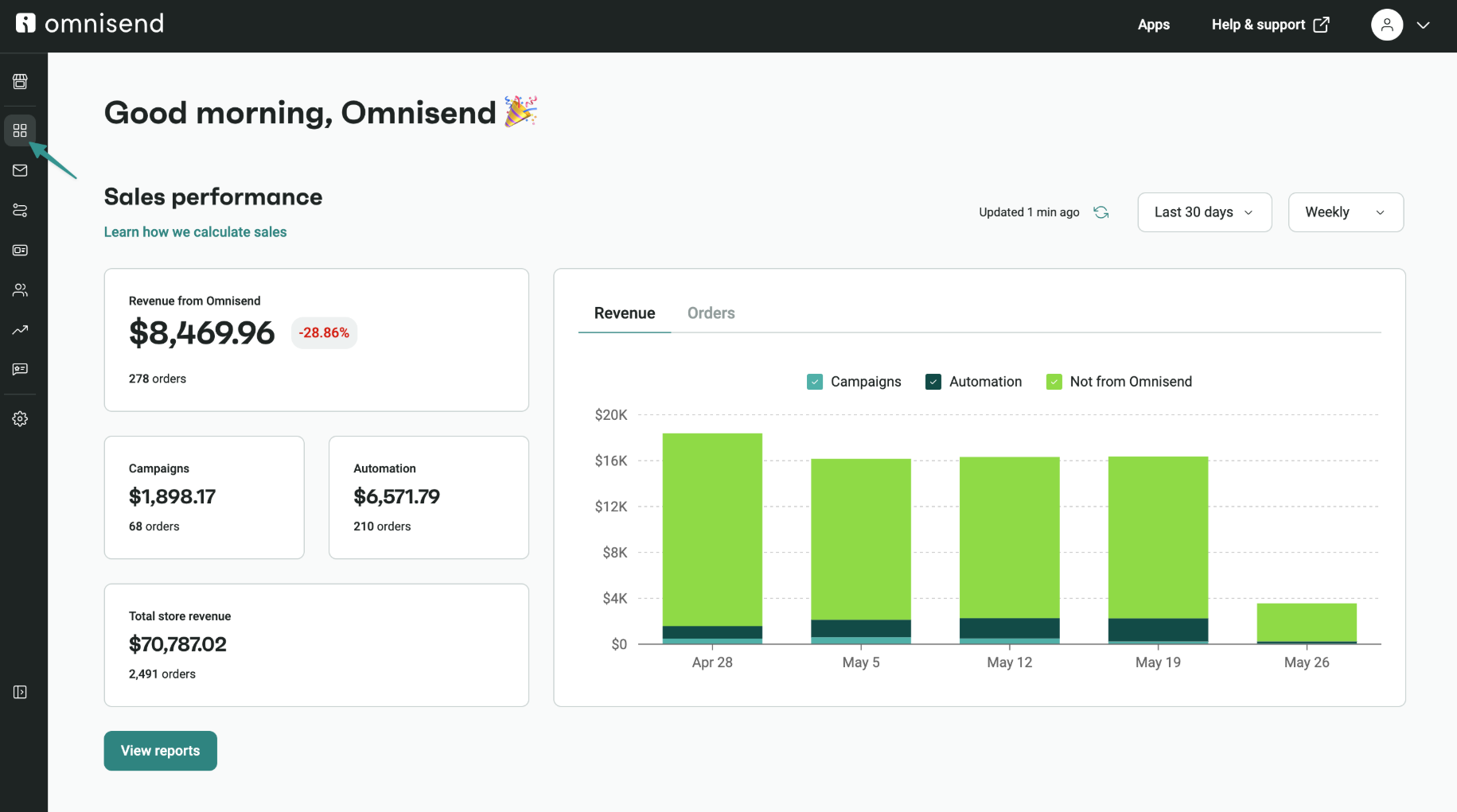Open the Audience people icon
The height and width of the screenshot is (812, 1457).
(20, 289)
